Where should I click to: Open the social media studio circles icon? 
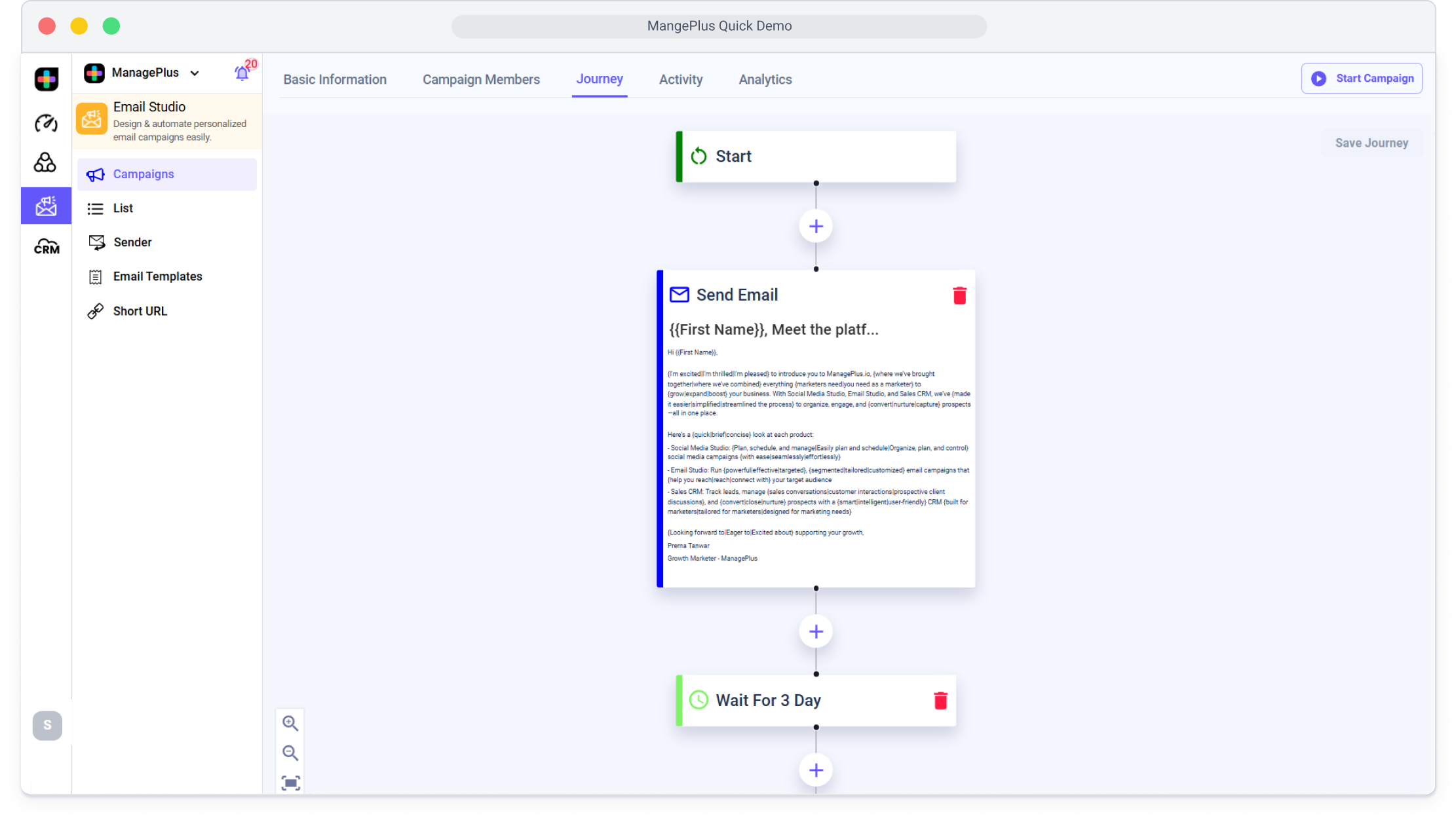click(45, 162)
